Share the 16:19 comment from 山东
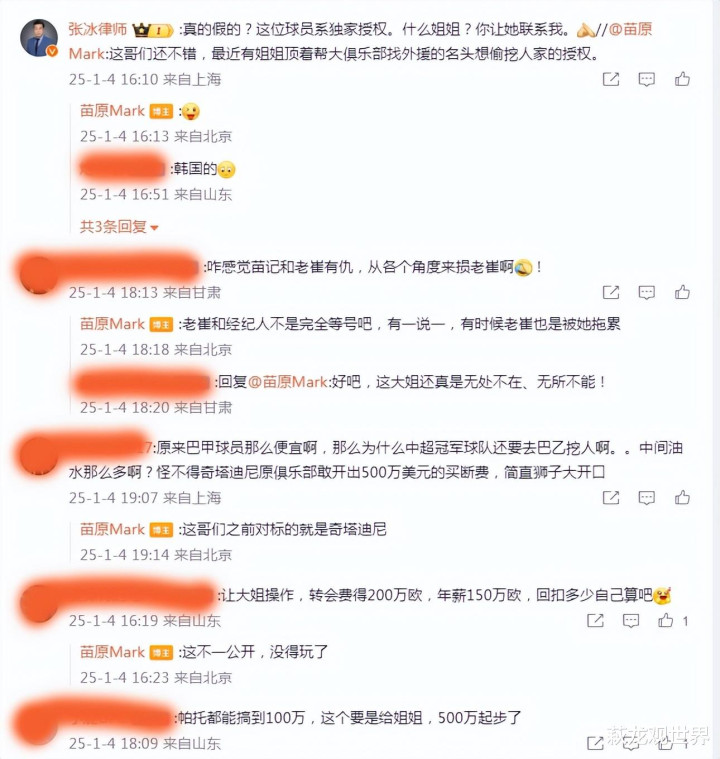Viewport: 720px width, 759px height. pos(595,620)
